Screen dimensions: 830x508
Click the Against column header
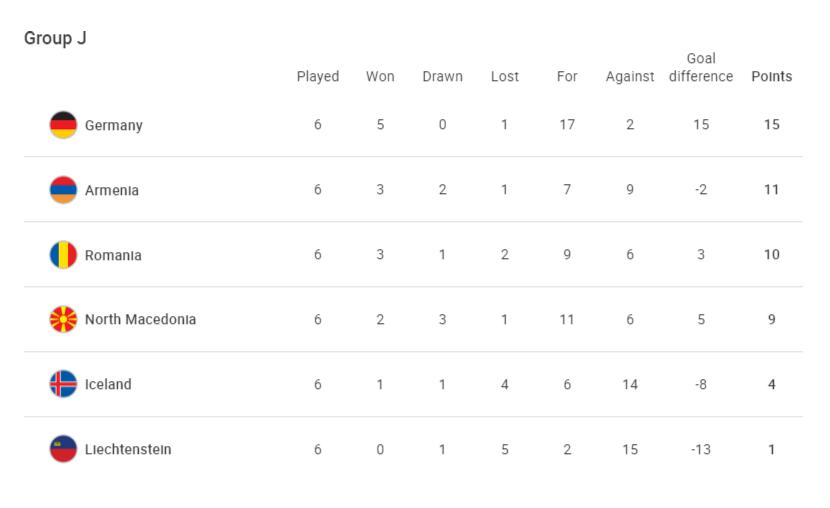[630, 77]
